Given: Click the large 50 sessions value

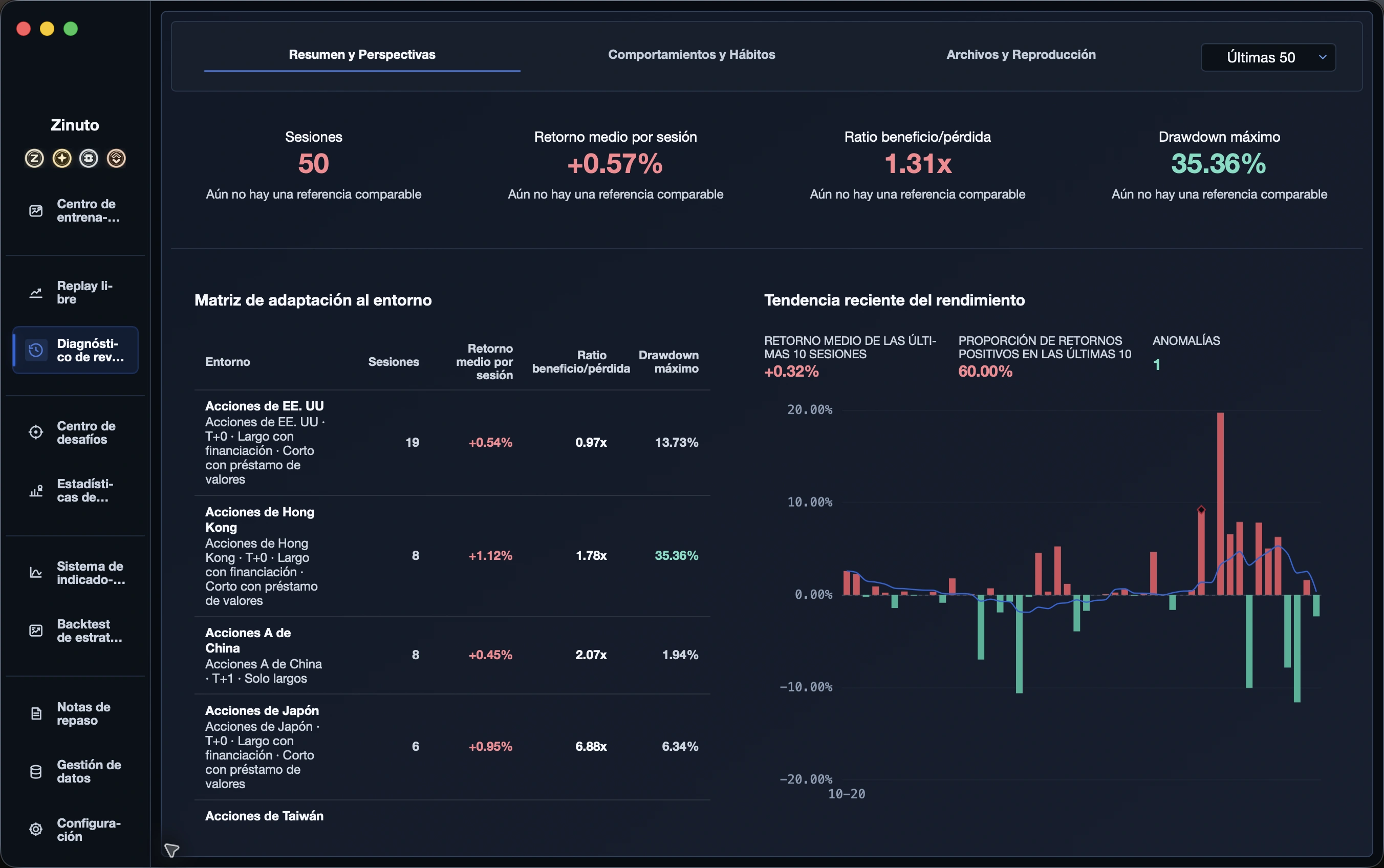Looking at the screenshot, I should tap(313, 164).
